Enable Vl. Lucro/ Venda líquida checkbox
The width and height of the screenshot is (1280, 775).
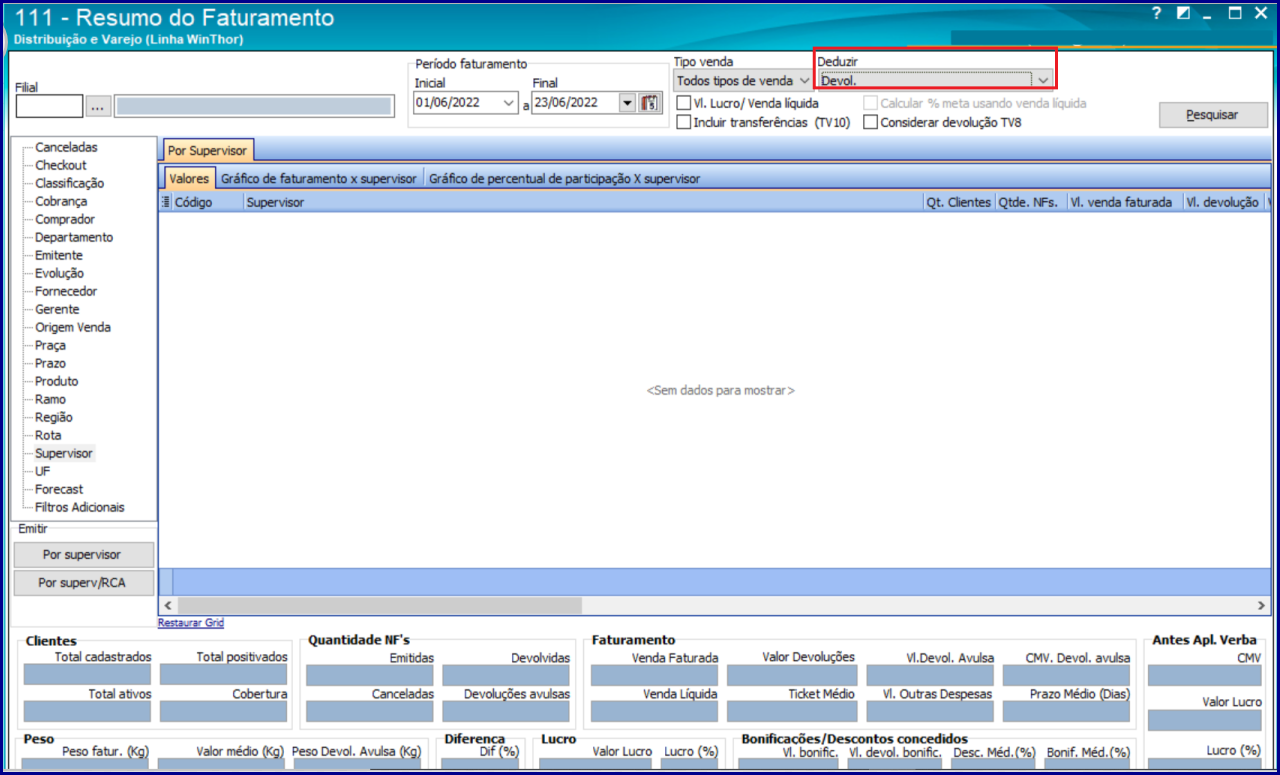pyautogui.click(x=684, y=103)
